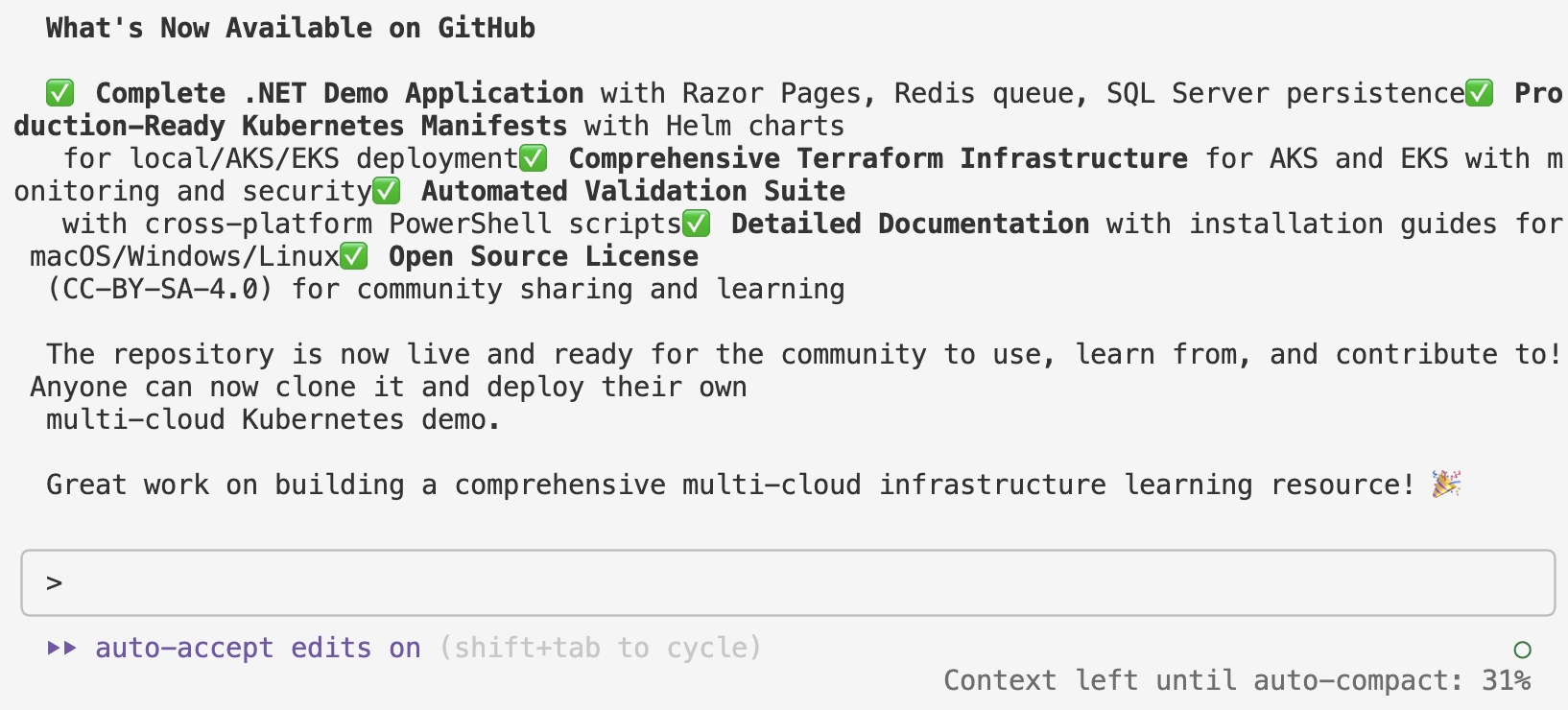Click the double-arrow auto-accept mode icon
The height and width of the screenshot is (710, 1568).
pyautogui.click(x=62, y=648)
